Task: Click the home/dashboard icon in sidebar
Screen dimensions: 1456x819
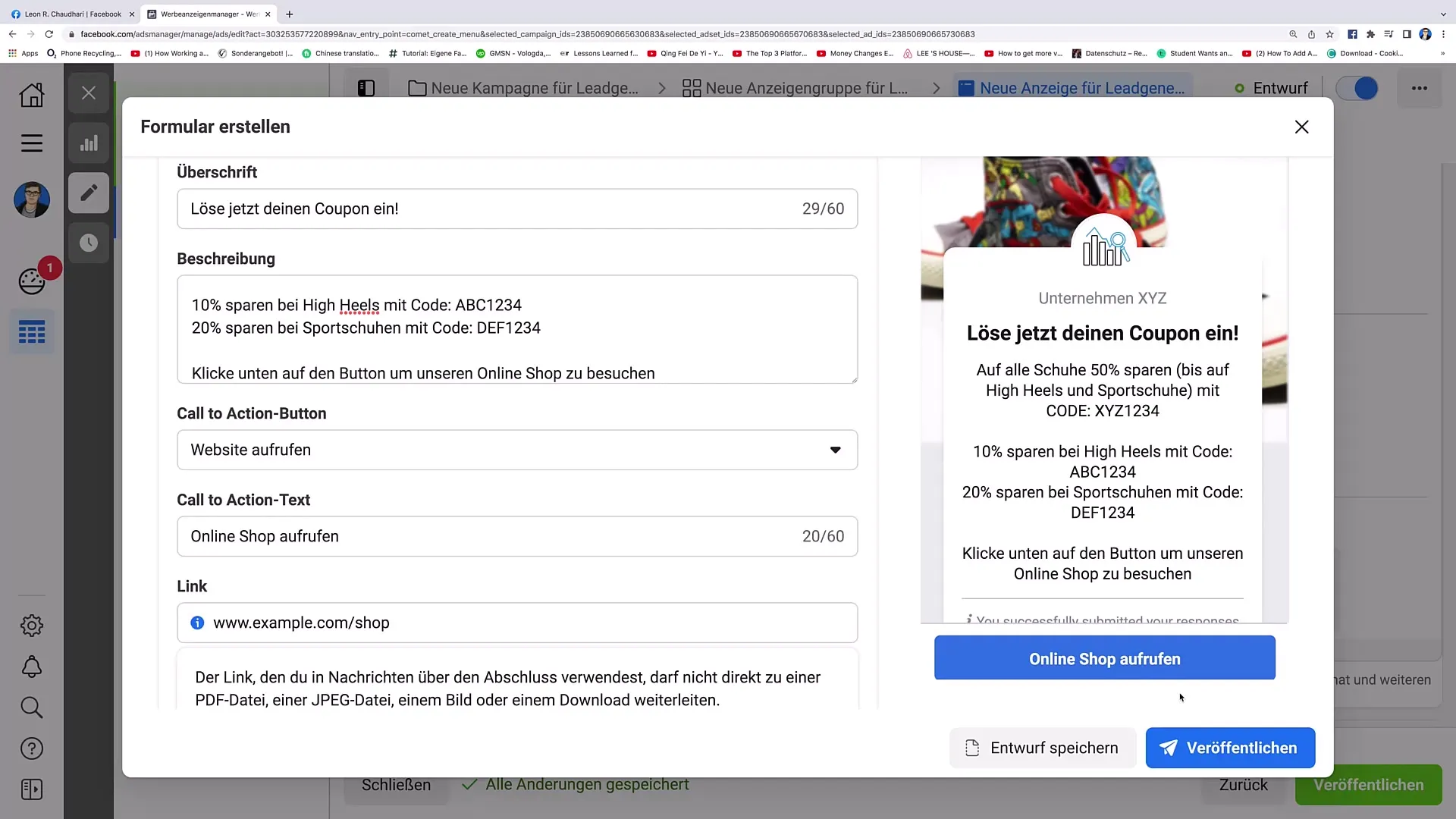Action: pos(31,94)
